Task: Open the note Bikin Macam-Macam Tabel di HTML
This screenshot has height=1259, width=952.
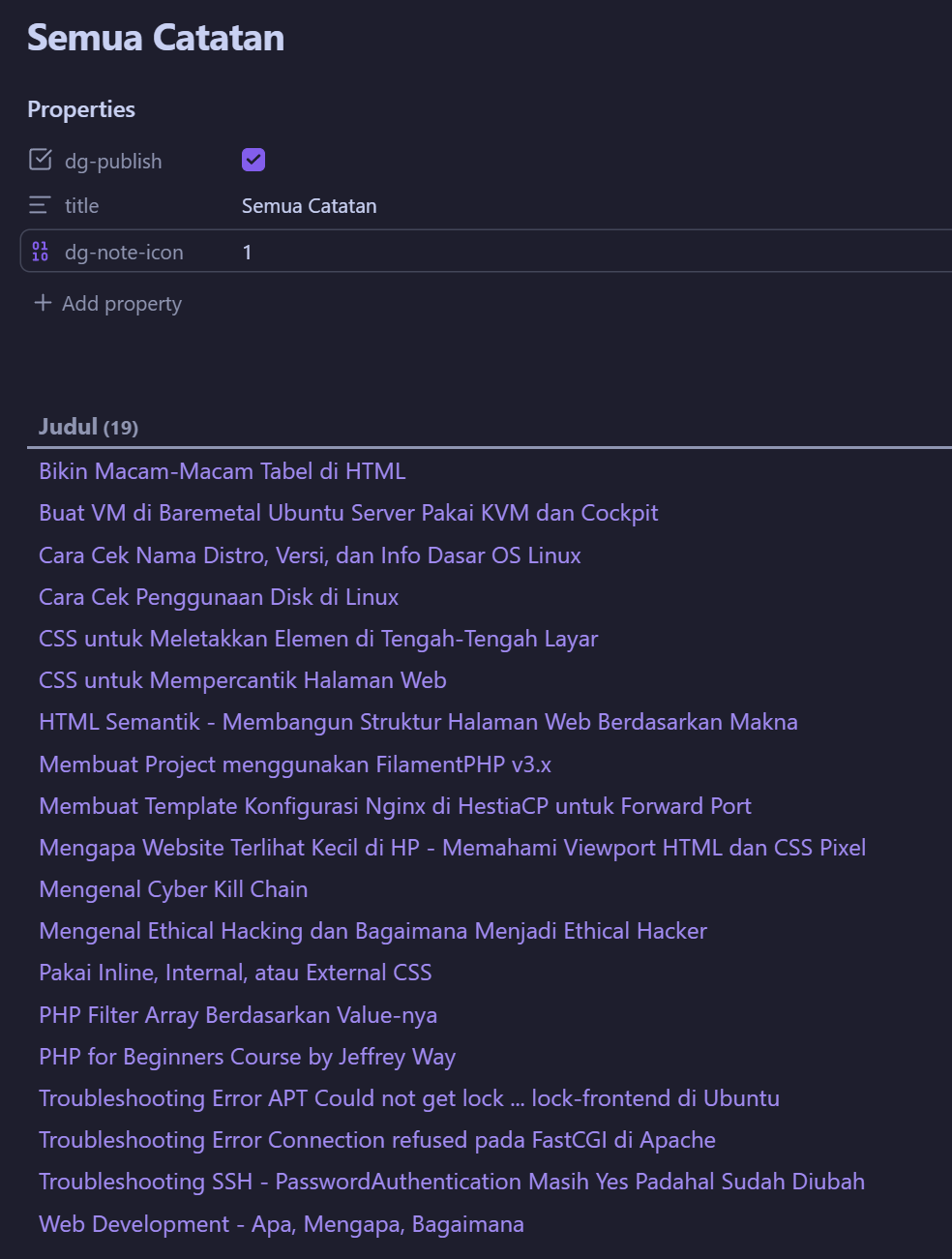Action: click(x=222, y=471)
